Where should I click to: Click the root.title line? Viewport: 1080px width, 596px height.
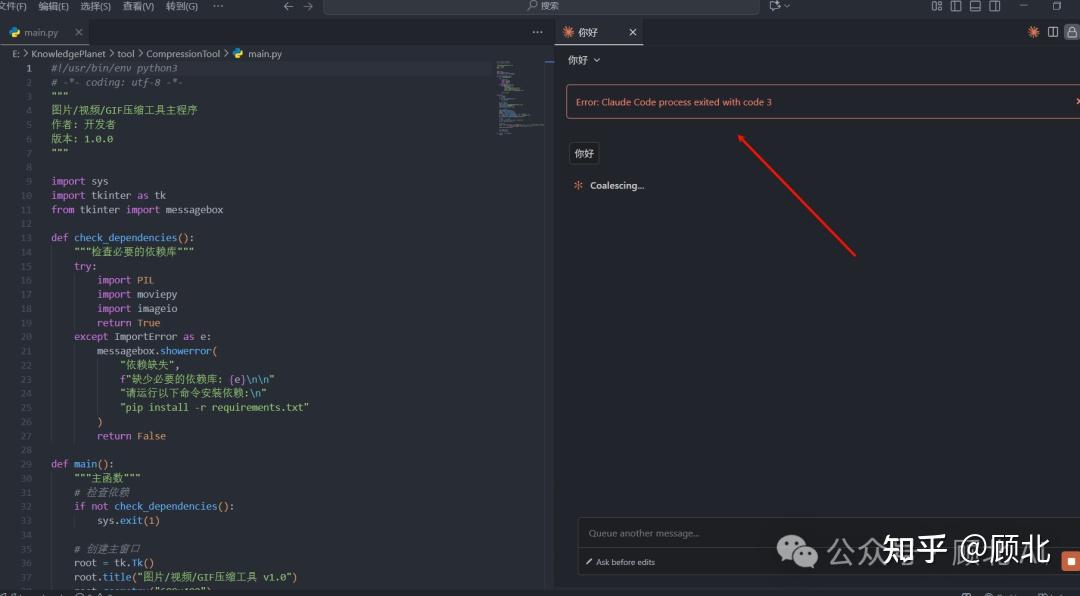coord(186,577)
